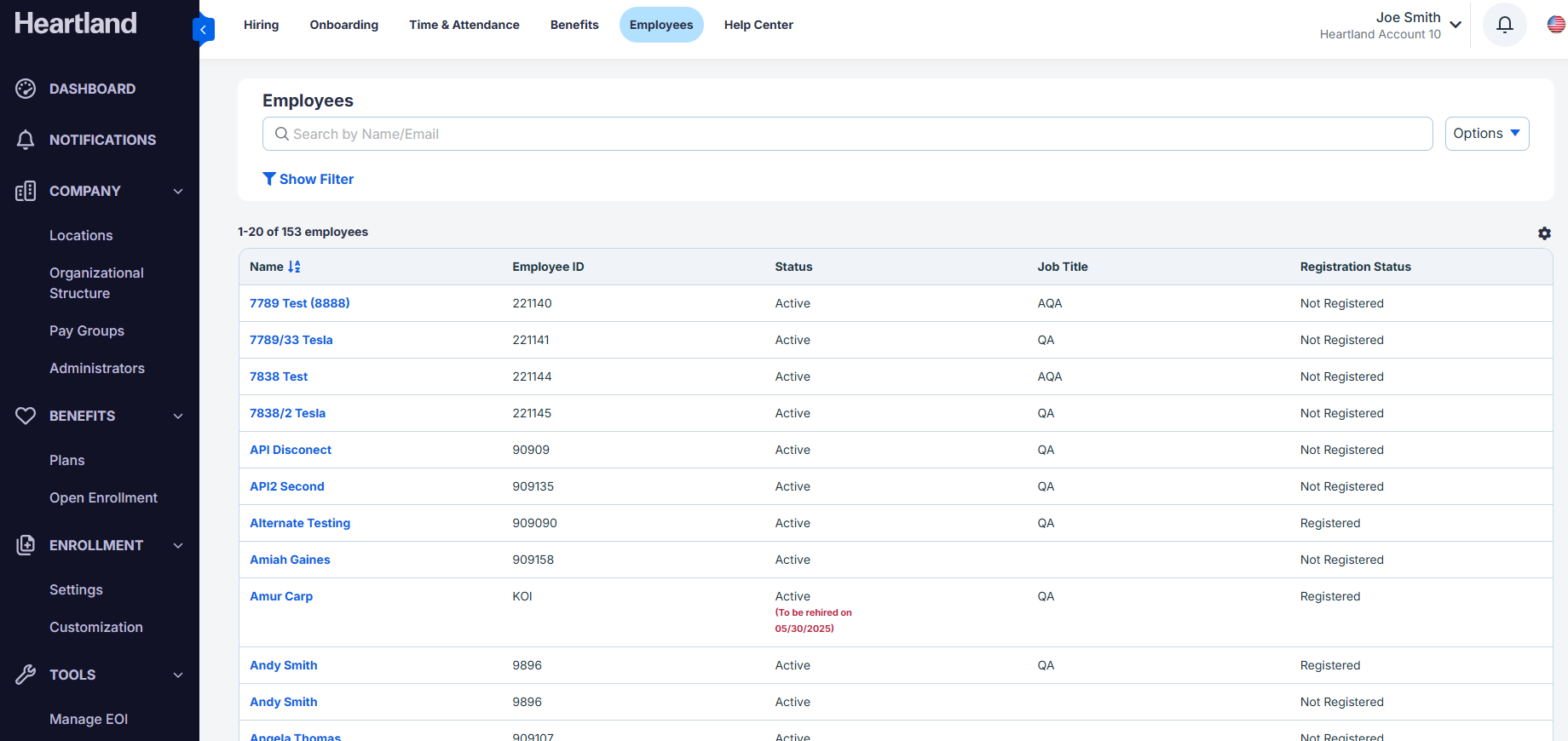
Task: Click employee ID 909090 cell
Action: click(x=534, y=523)
